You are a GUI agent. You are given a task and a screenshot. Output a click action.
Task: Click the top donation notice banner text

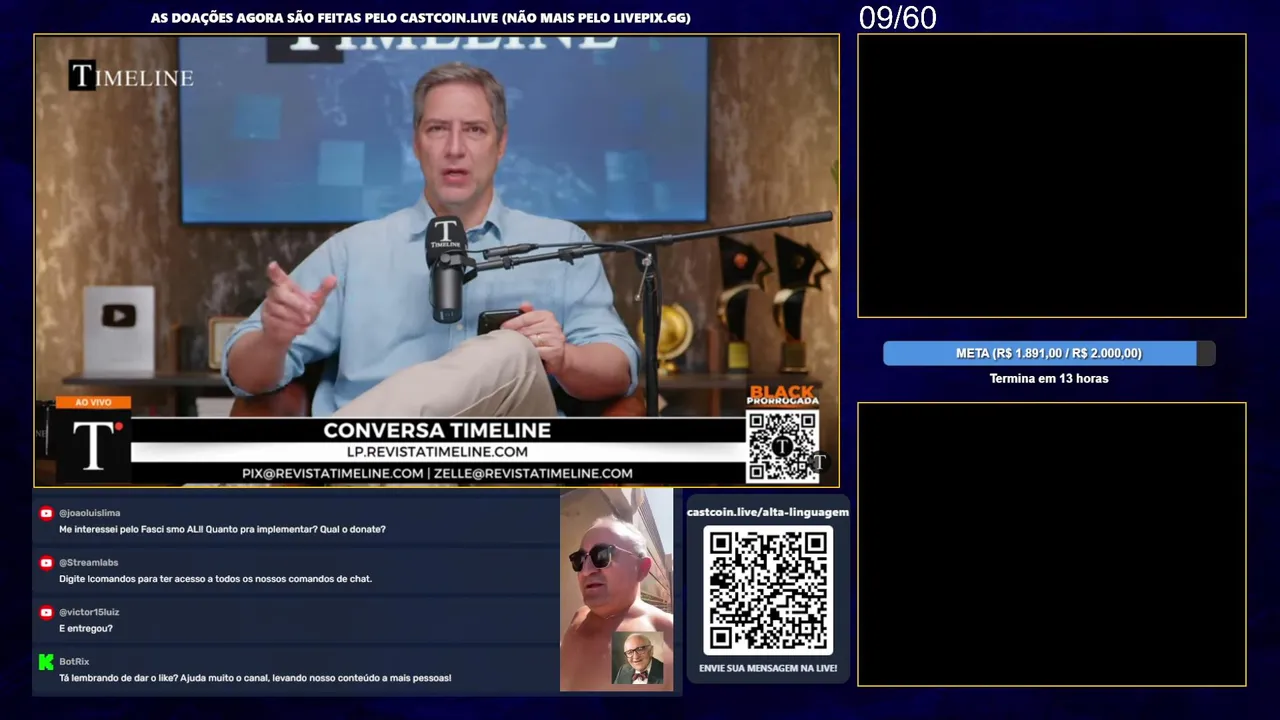tap(421, 18)
